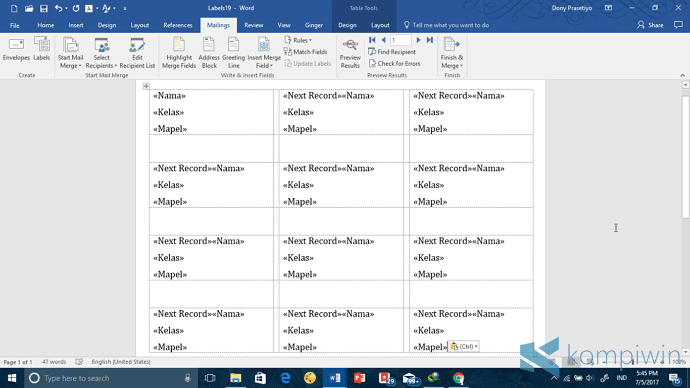Switch to the Home tab
Viewport: 690px width, 388px height.
tap(46, 25)
